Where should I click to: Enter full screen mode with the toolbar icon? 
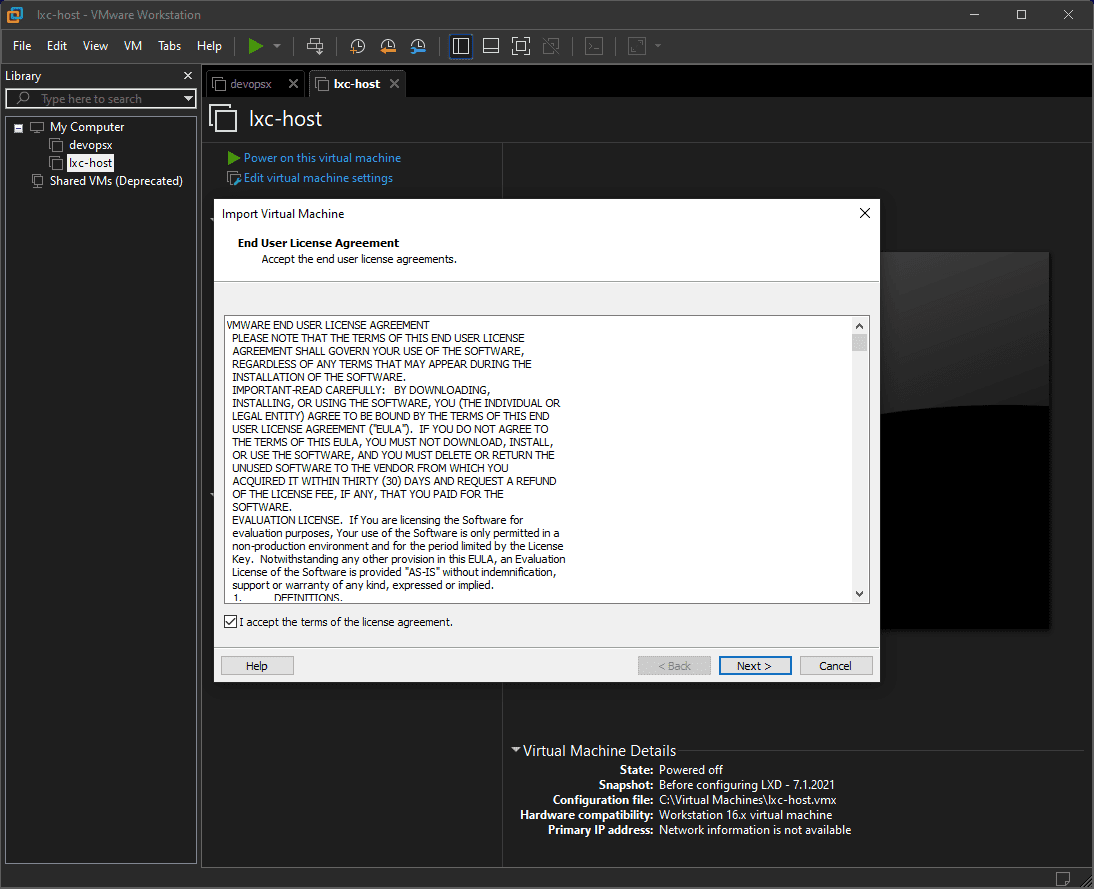point(520,46)
